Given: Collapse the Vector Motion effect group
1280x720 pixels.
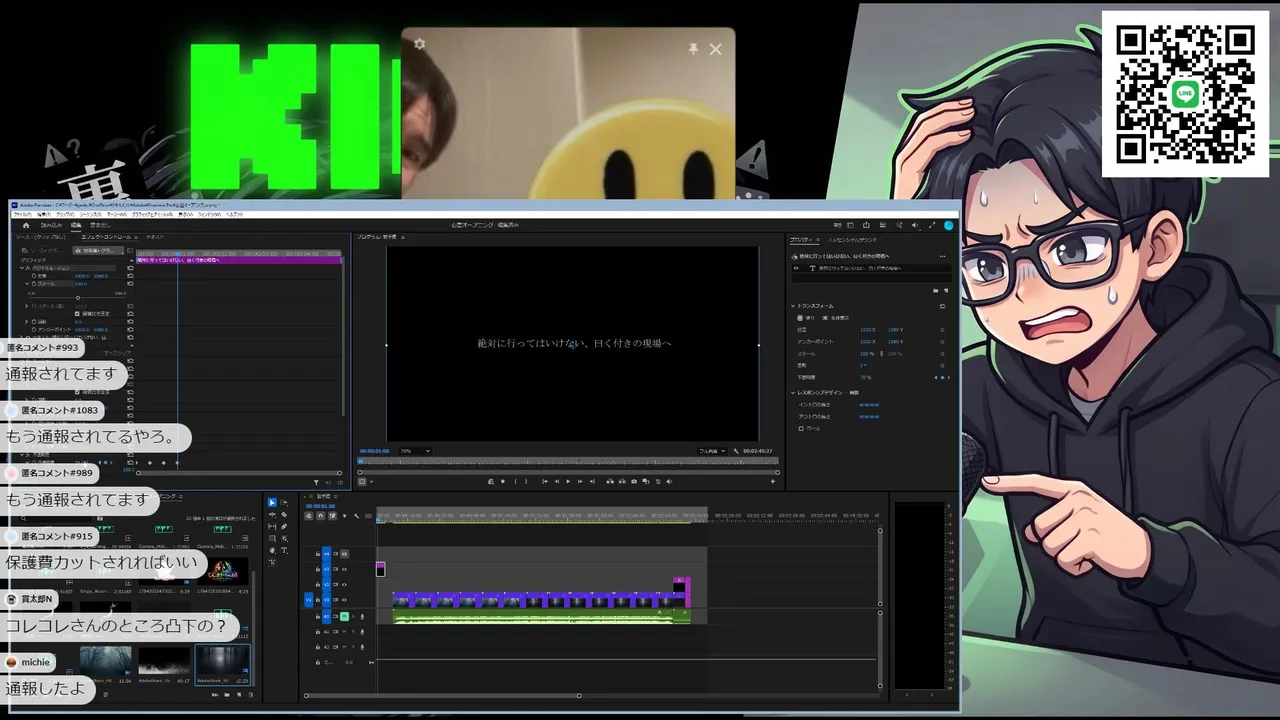Looking at the screenshot, I should 23,268.
